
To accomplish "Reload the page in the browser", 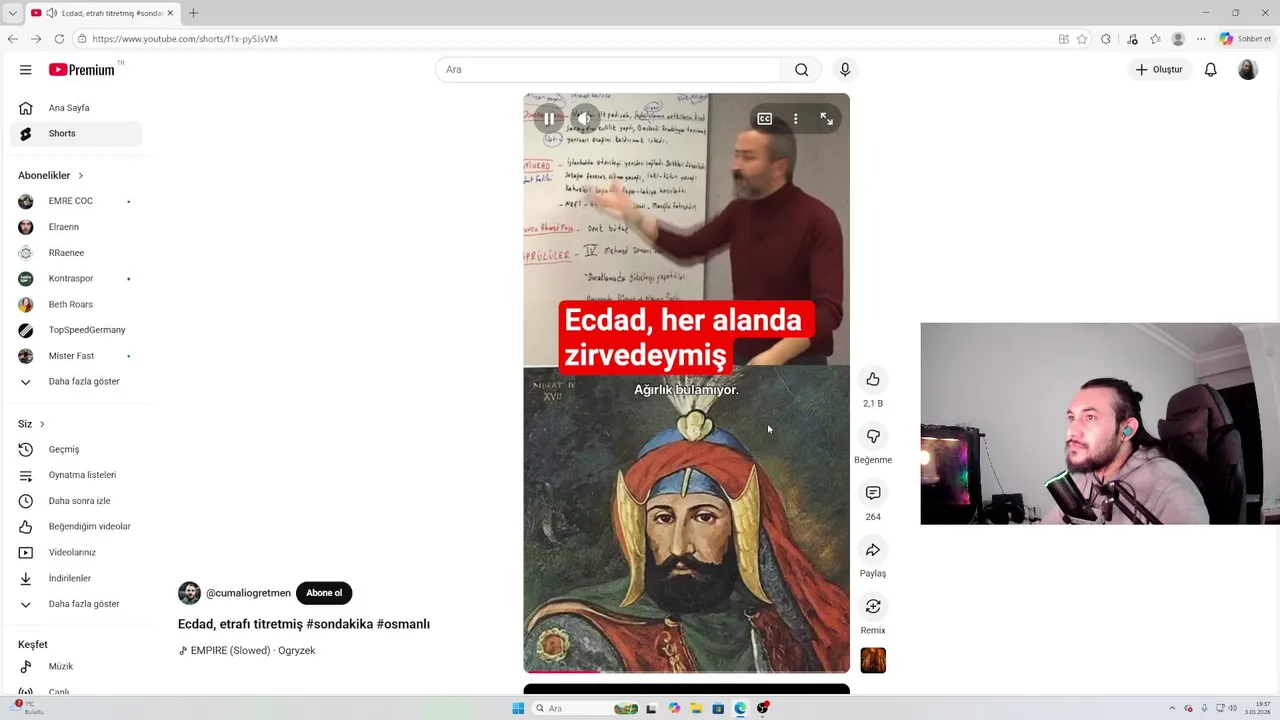I will (x=59, y=39).
